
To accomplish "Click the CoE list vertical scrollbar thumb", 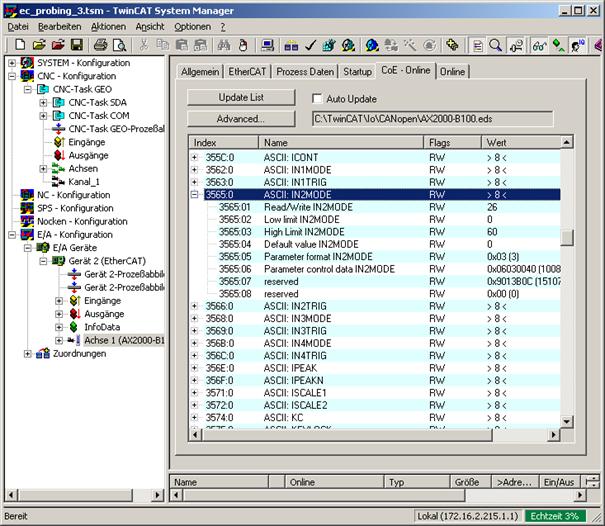I will 566,237.
